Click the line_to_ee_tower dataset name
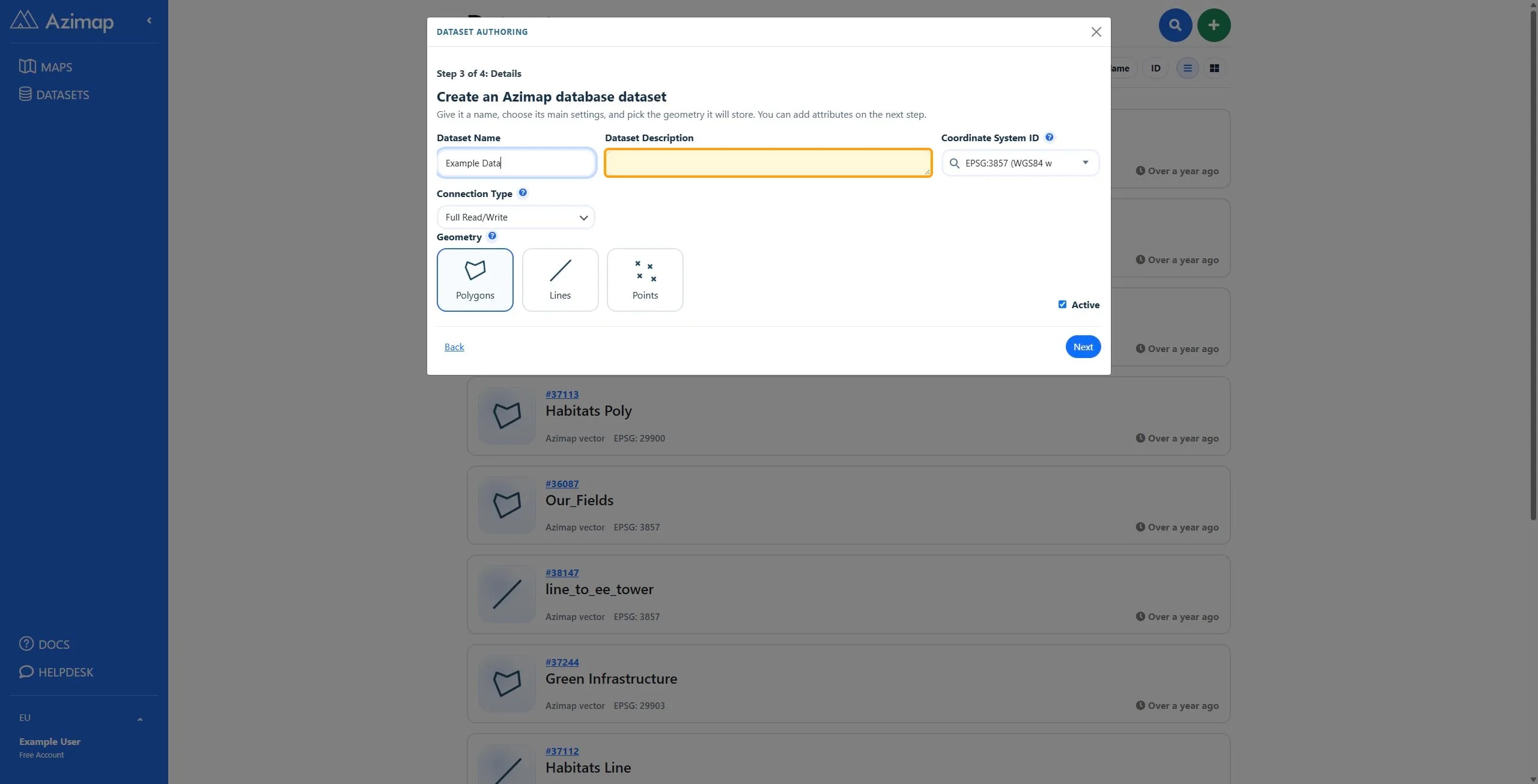The height and width of the screenshot is (784, 1538). [x=599, y=589]
